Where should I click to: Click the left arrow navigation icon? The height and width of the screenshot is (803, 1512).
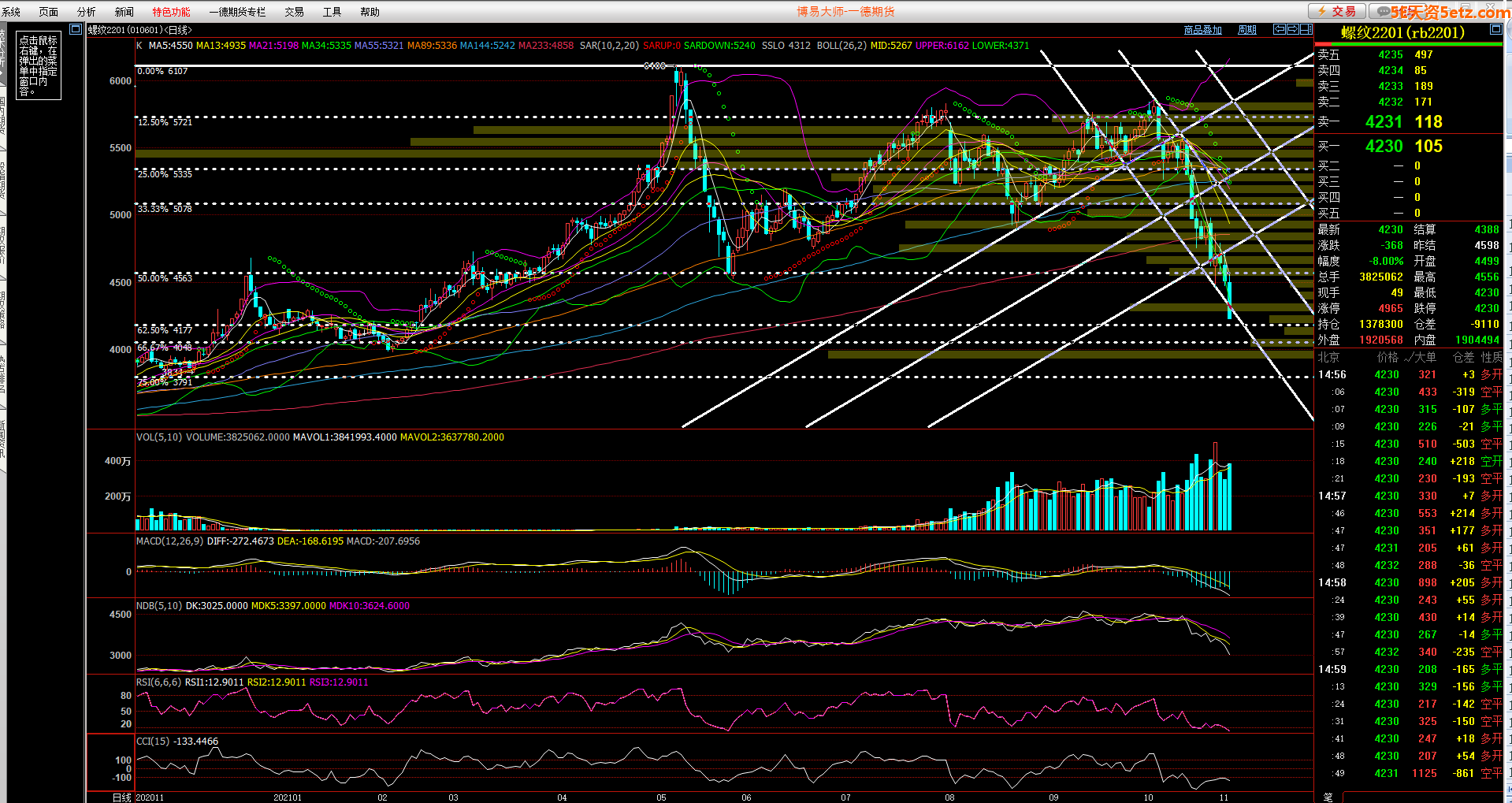pyautogui.click(x=1280, y=30)
